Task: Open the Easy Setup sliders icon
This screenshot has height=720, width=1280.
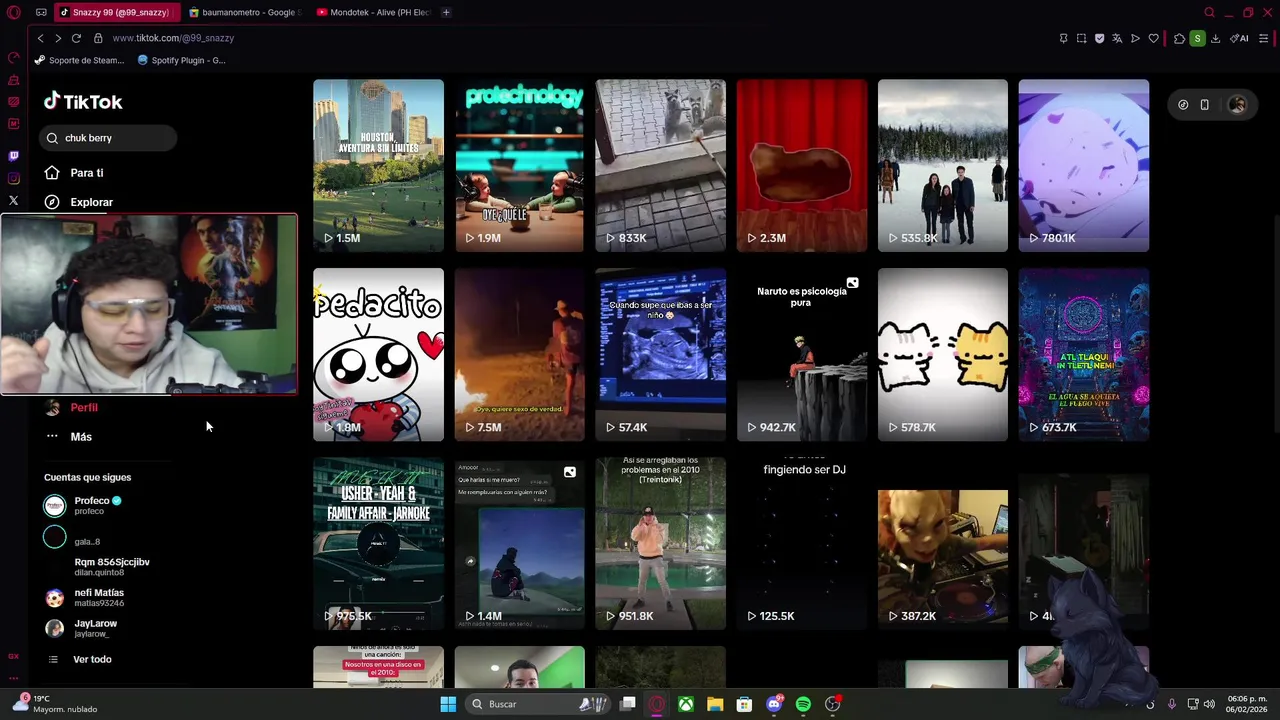Action: [1264, 38]
